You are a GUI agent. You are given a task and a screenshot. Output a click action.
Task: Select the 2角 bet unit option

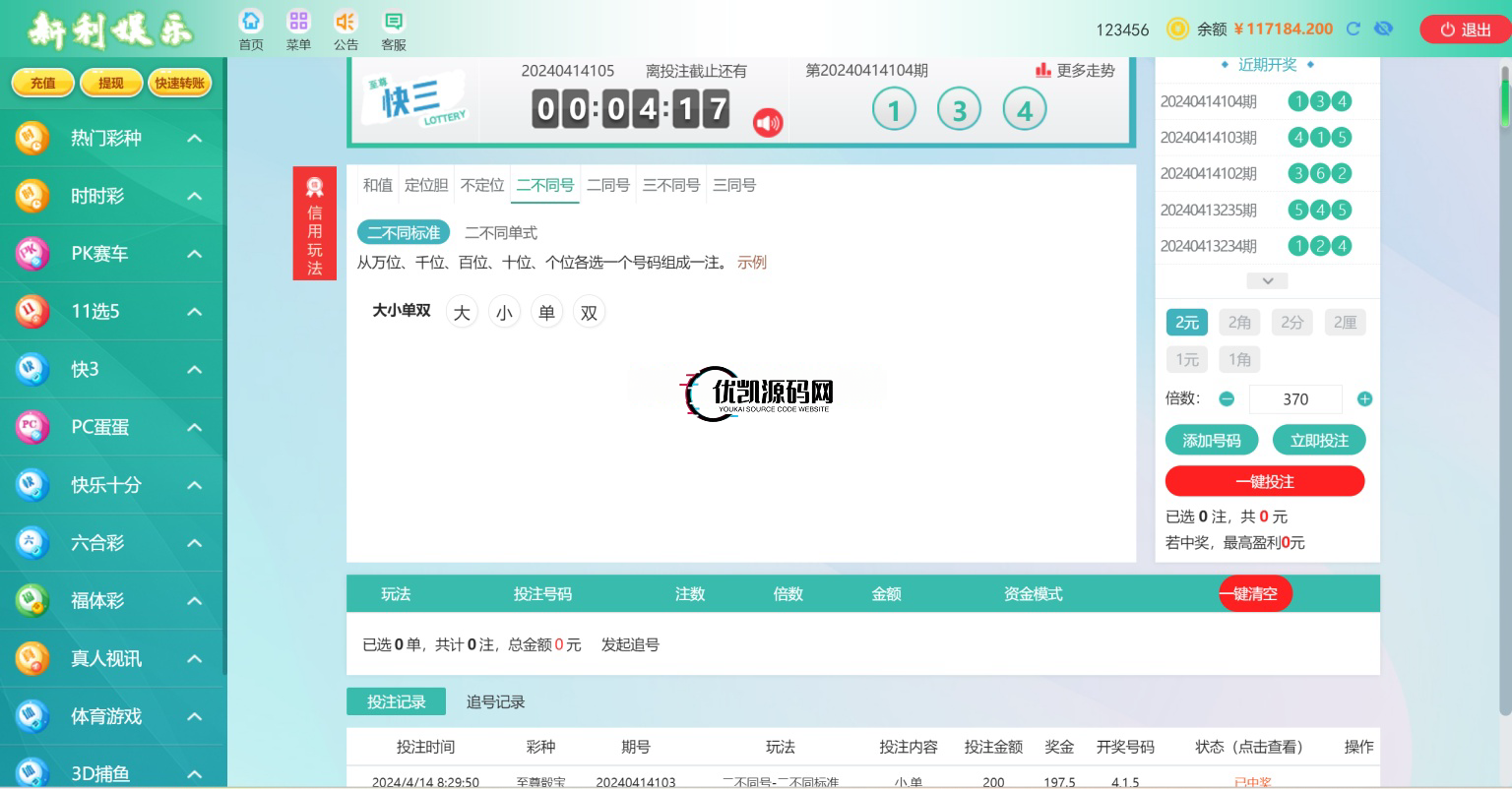coord(1239,323)
